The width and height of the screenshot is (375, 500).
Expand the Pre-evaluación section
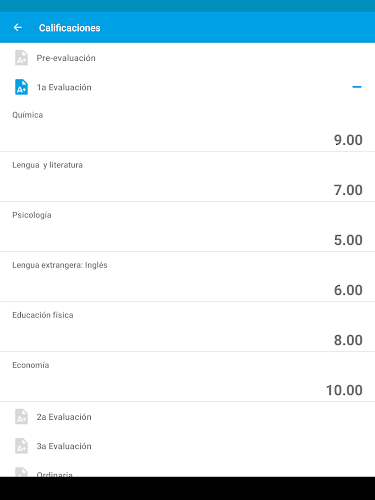point(187,58)
